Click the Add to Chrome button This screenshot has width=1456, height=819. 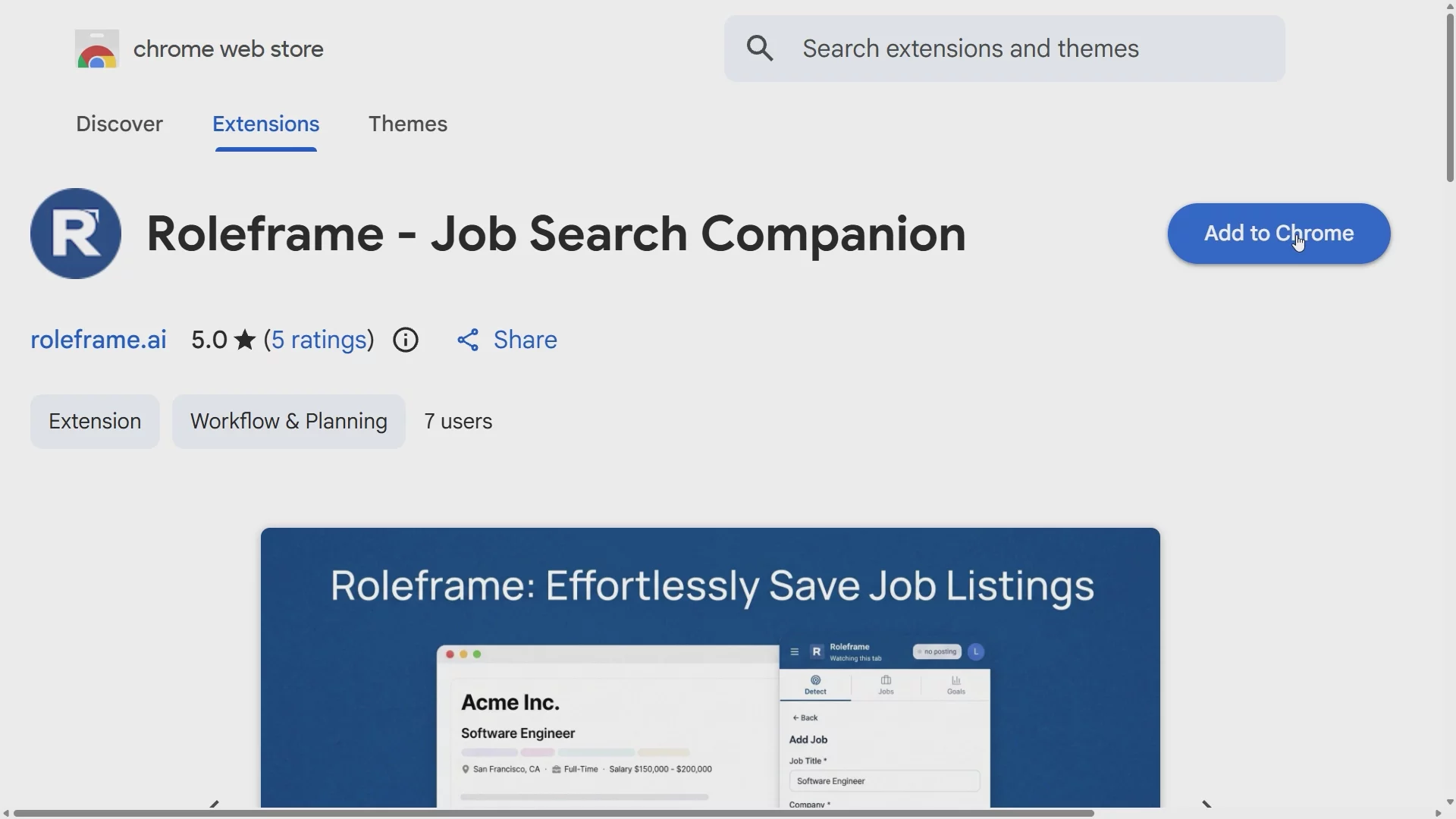[1279, 234]
